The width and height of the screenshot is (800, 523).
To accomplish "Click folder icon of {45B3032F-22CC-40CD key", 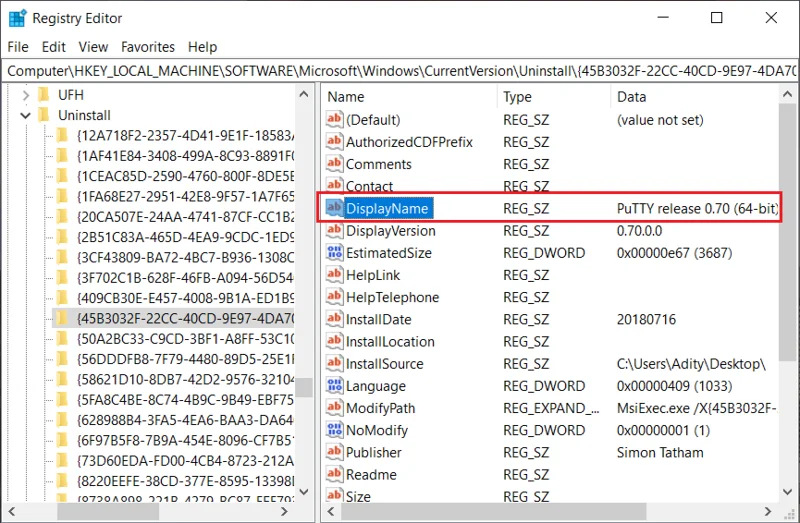I will (x=62, y=318).
